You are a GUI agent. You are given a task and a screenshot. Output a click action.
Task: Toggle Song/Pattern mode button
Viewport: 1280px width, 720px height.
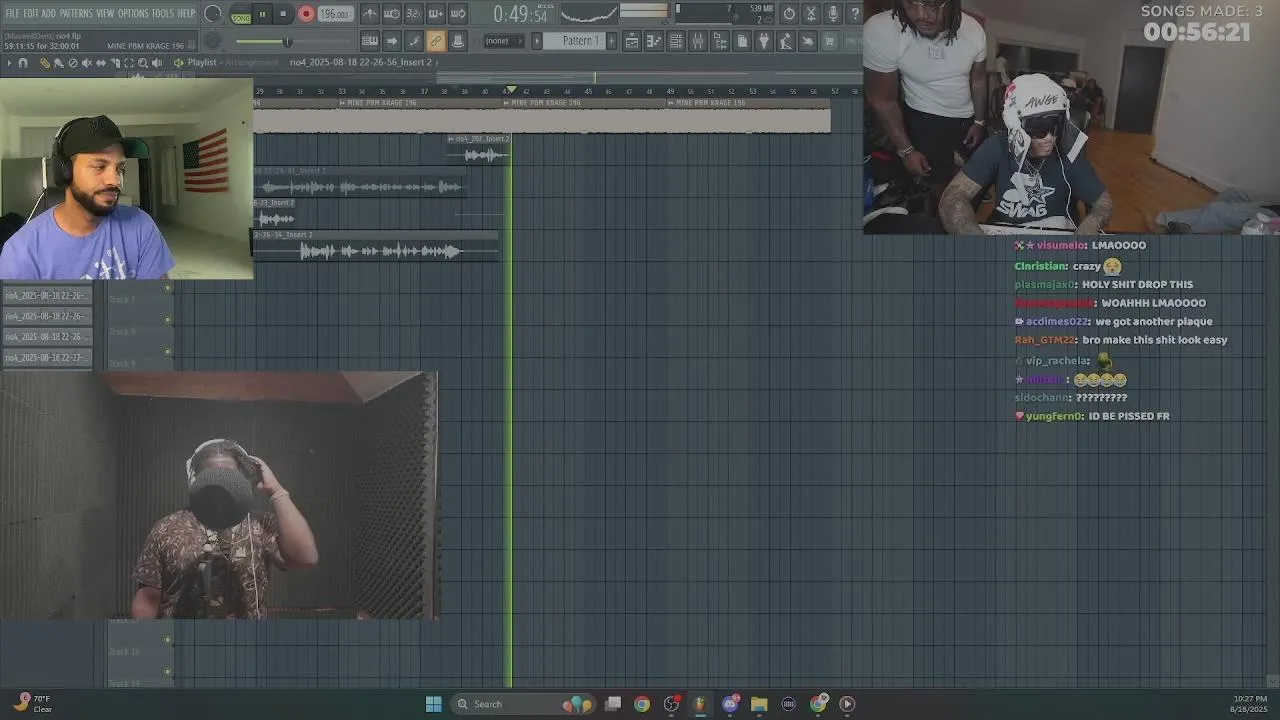pos(241,15)
